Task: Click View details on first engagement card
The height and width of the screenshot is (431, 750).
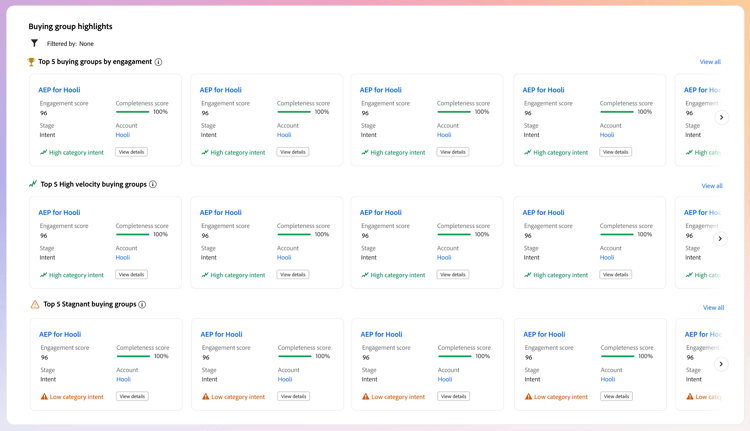Action: click(x=131, y=152)
